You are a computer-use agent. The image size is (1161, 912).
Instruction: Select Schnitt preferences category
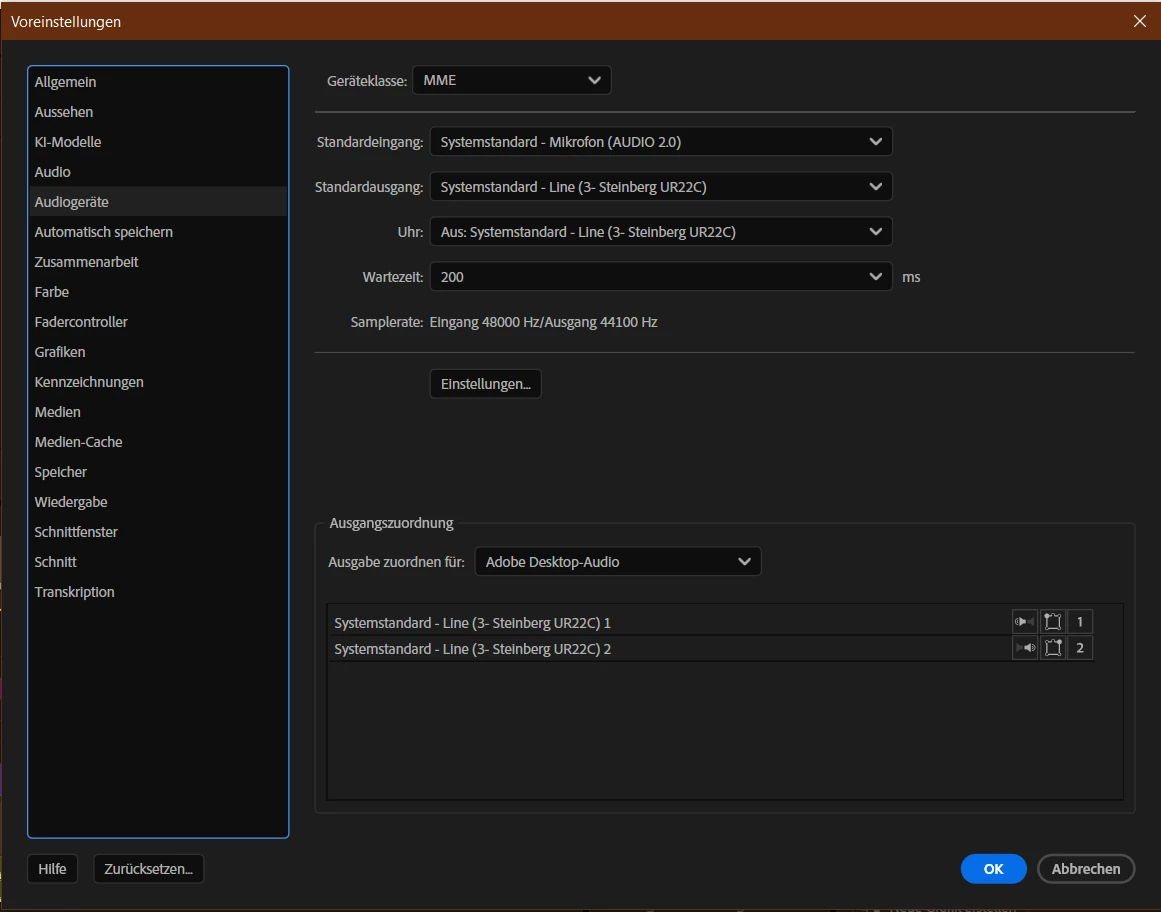point(158,562)
